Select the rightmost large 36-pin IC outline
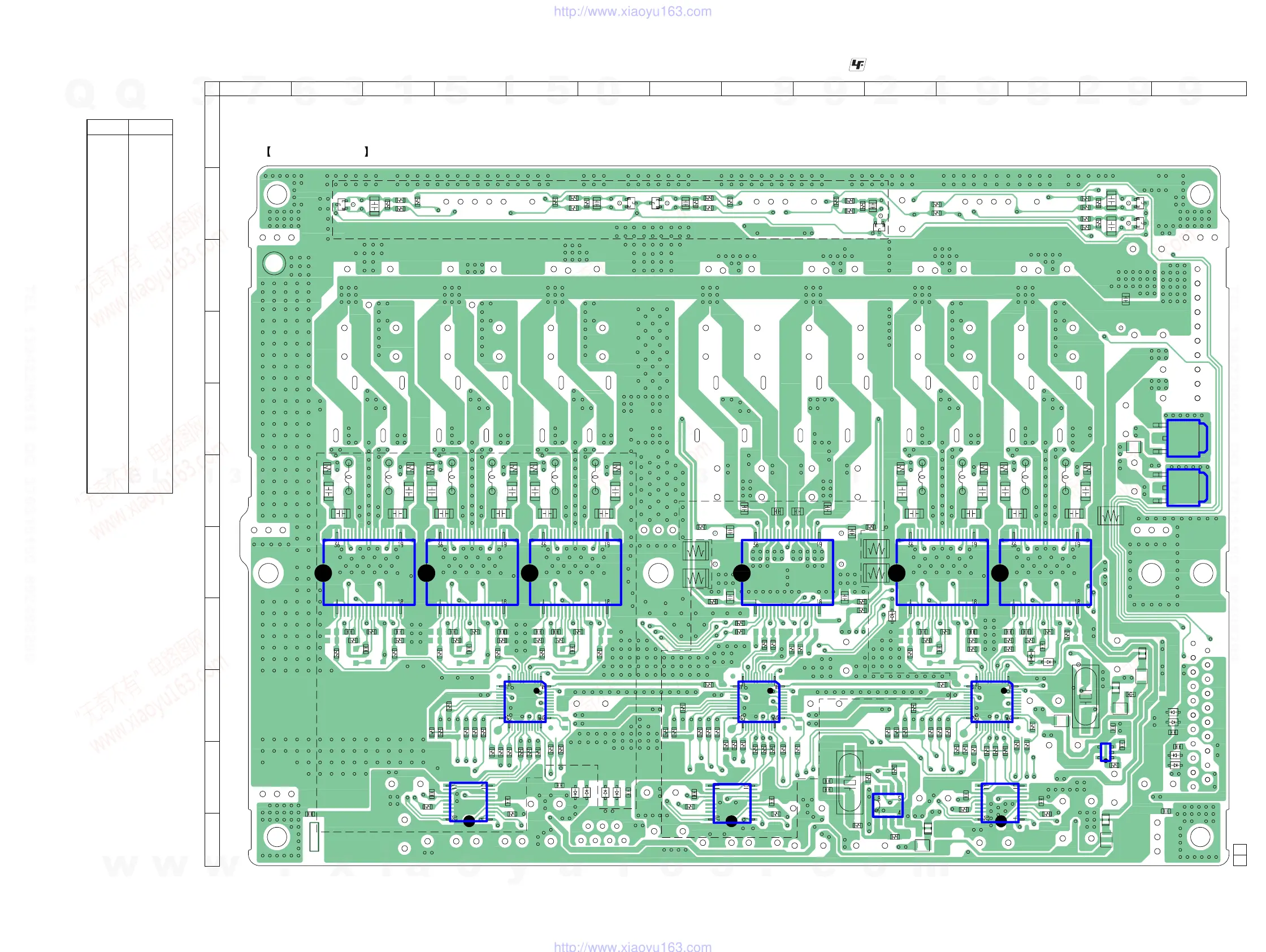 click(1046, 573)
